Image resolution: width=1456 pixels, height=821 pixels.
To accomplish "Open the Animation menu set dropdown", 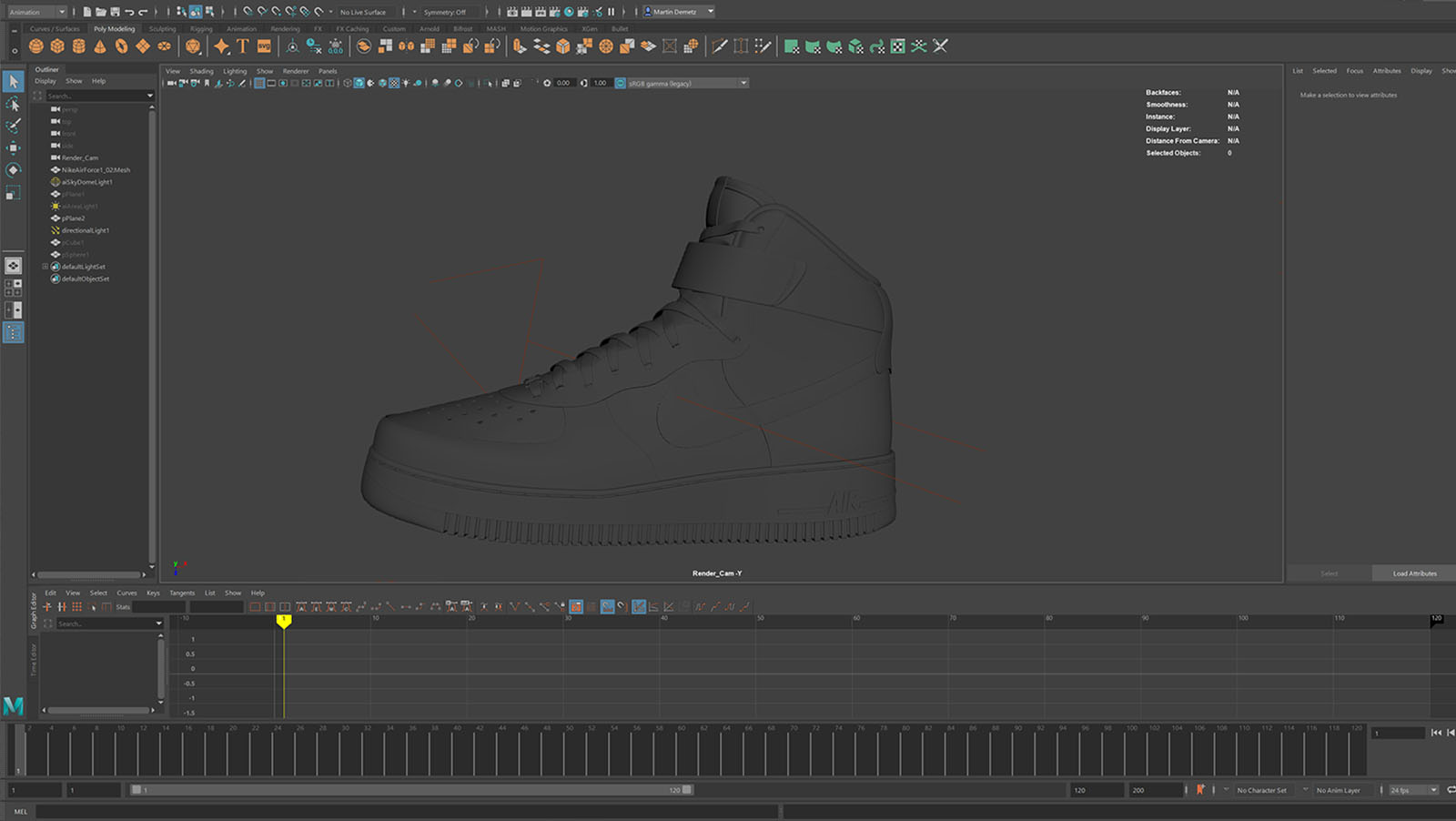I will click(x=36, y=12).
